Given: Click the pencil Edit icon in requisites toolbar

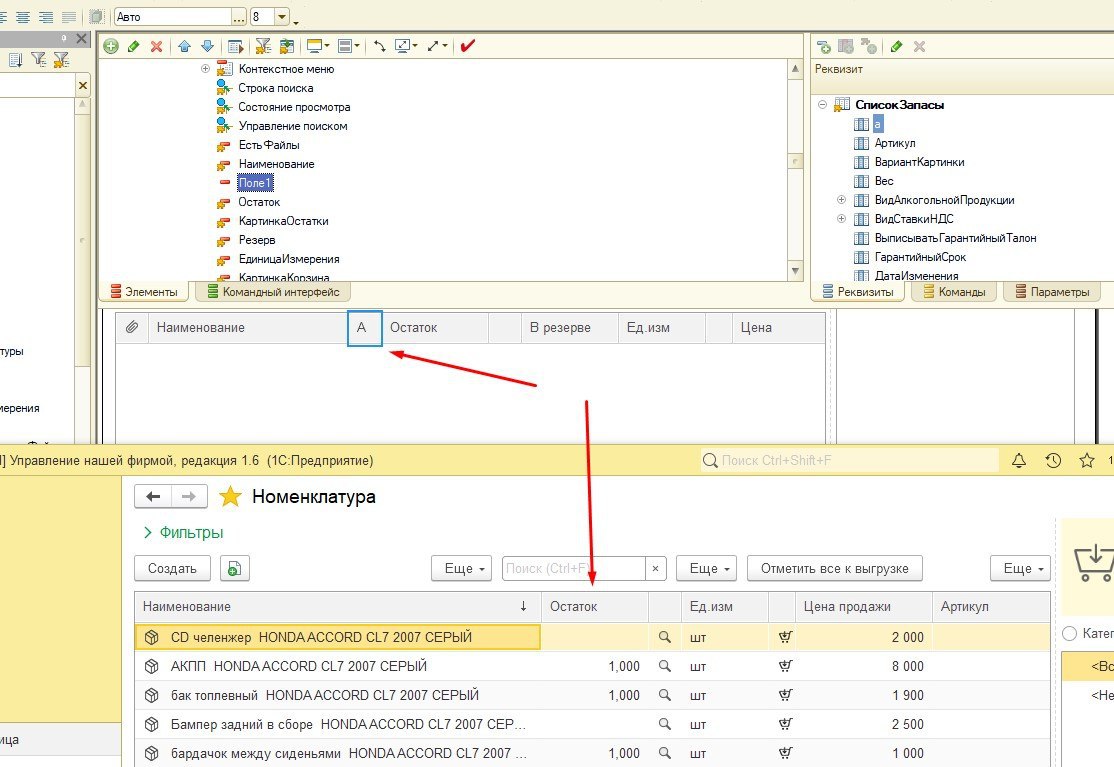Looking at the screenshot, I should point(897,47).
